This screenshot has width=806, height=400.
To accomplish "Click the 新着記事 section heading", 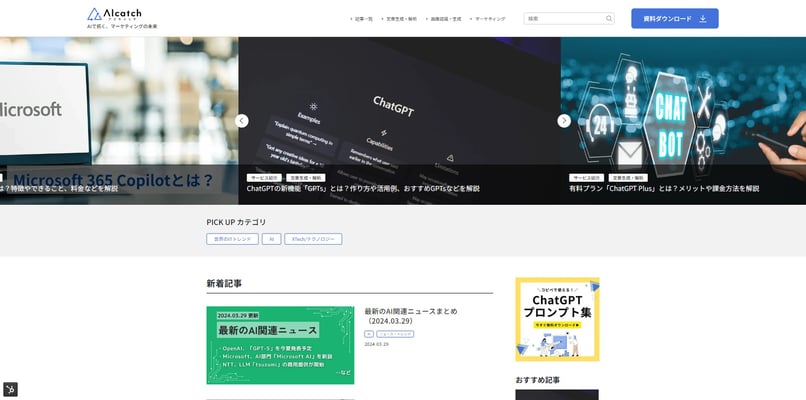I will click(224, 283).
